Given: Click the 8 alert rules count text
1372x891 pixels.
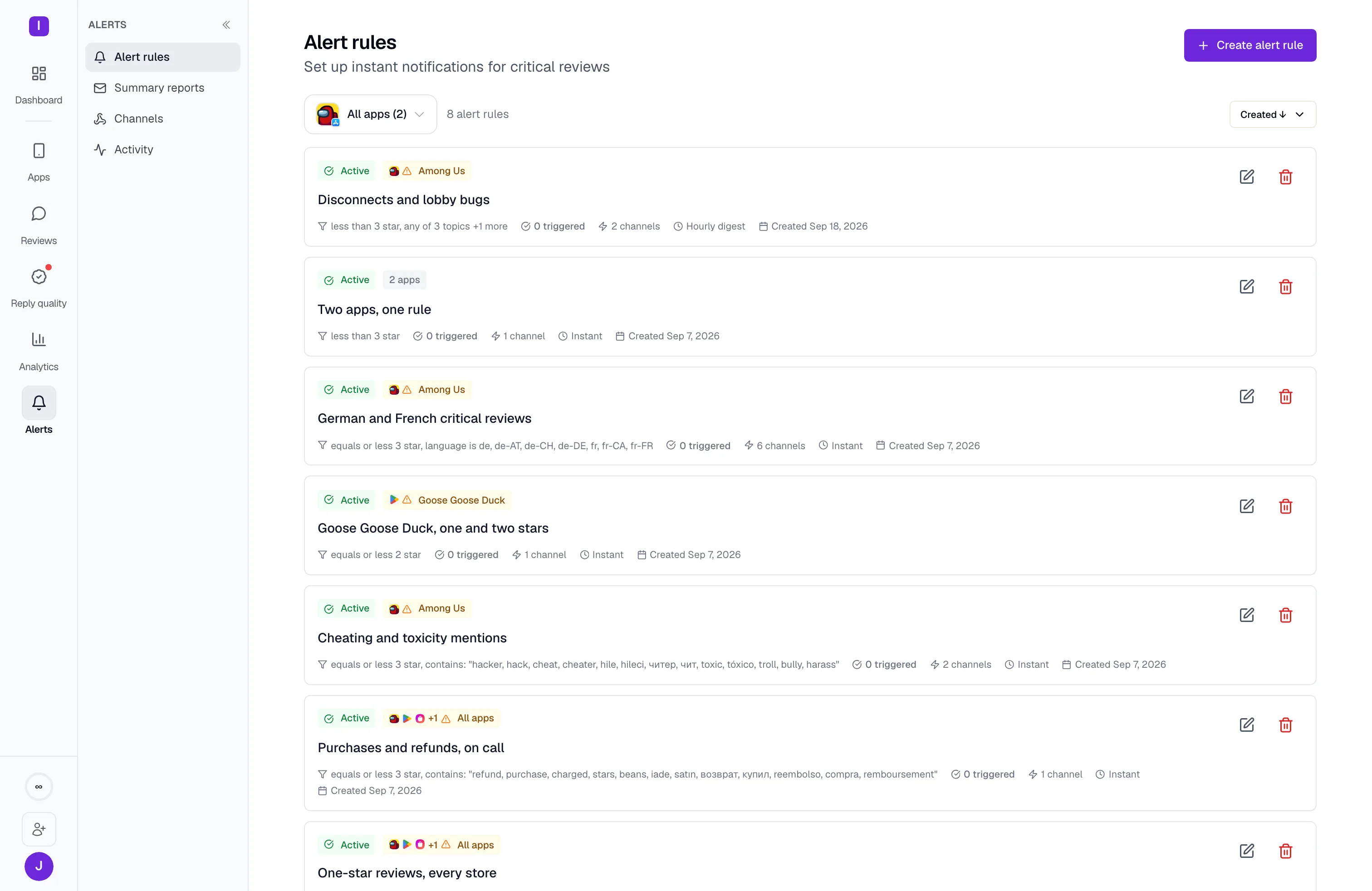Looking at the screenshot, I should 477,114.
